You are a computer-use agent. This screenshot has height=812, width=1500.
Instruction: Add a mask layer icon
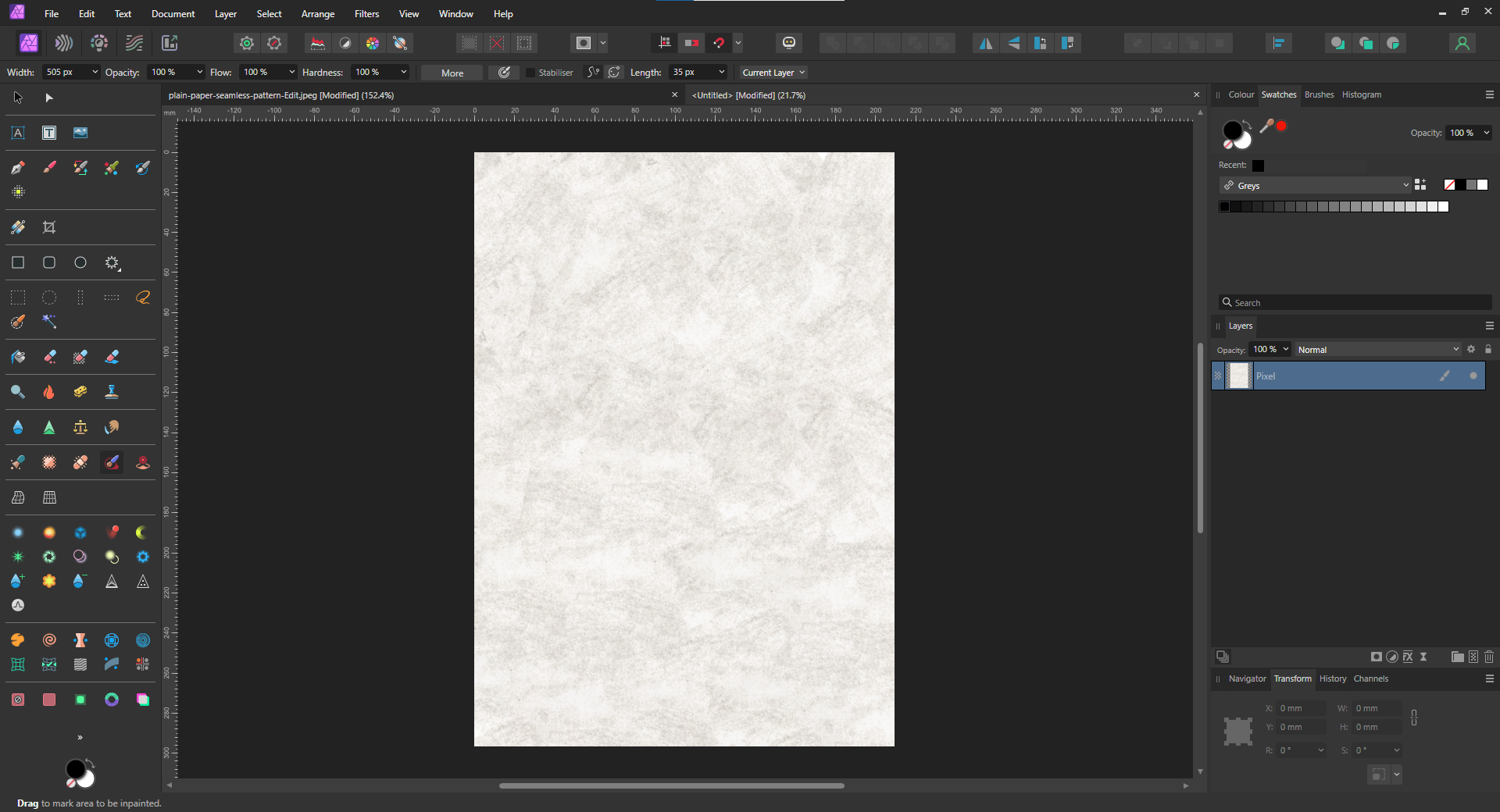[1377, 657]
